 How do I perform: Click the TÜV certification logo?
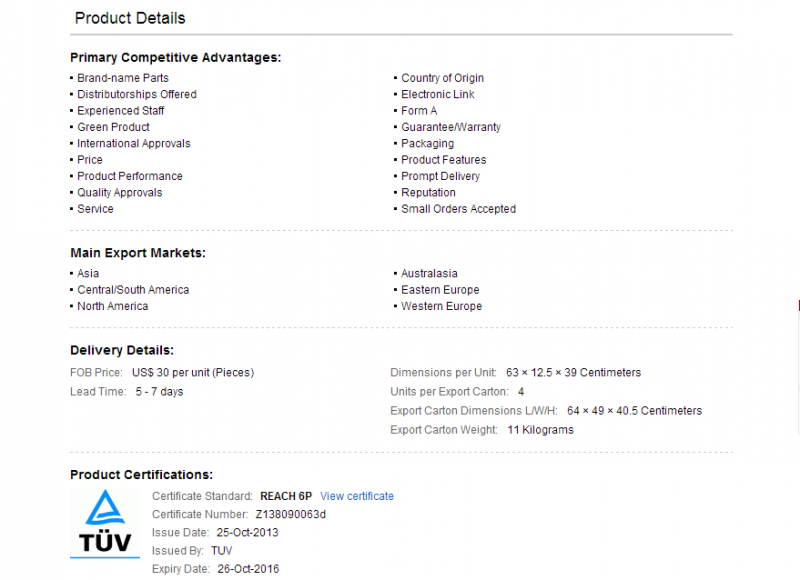click(x=105, y=523)
